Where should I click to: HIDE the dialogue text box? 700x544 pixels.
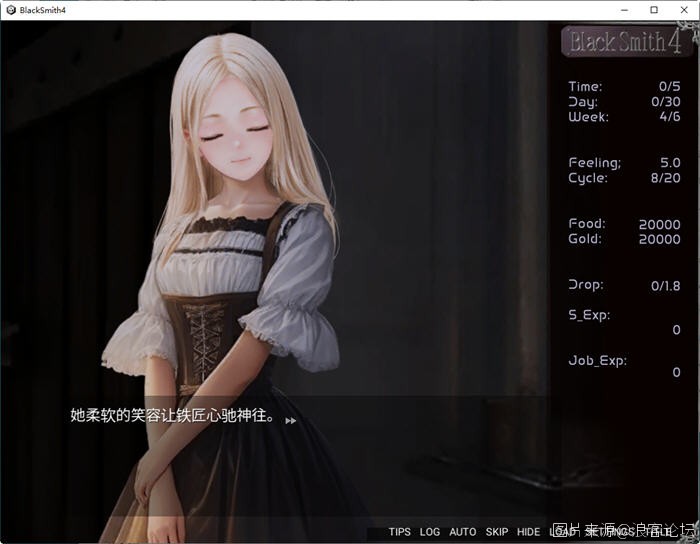coord(528,532)
